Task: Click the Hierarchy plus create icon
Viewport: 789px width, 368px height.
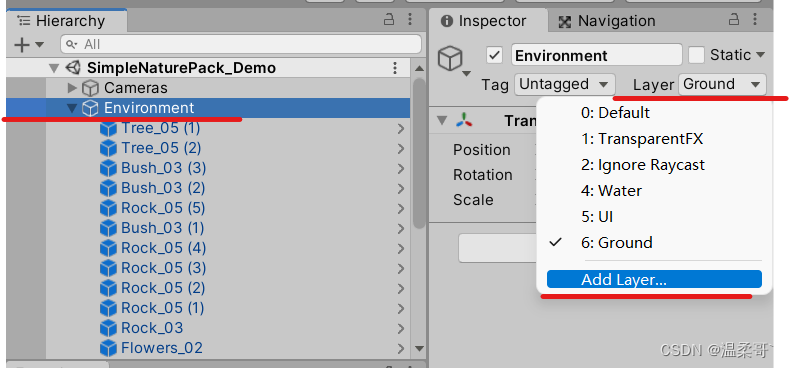Action: (x=22, y=45)
